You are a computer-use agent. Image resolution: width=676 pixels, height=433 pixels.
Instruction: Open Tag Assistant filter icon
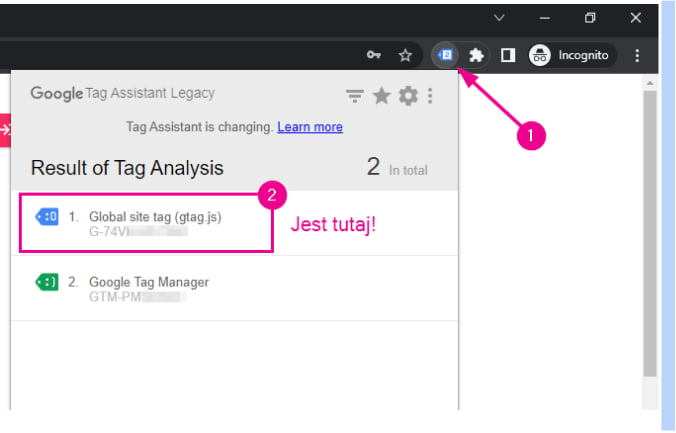(354, 96)
